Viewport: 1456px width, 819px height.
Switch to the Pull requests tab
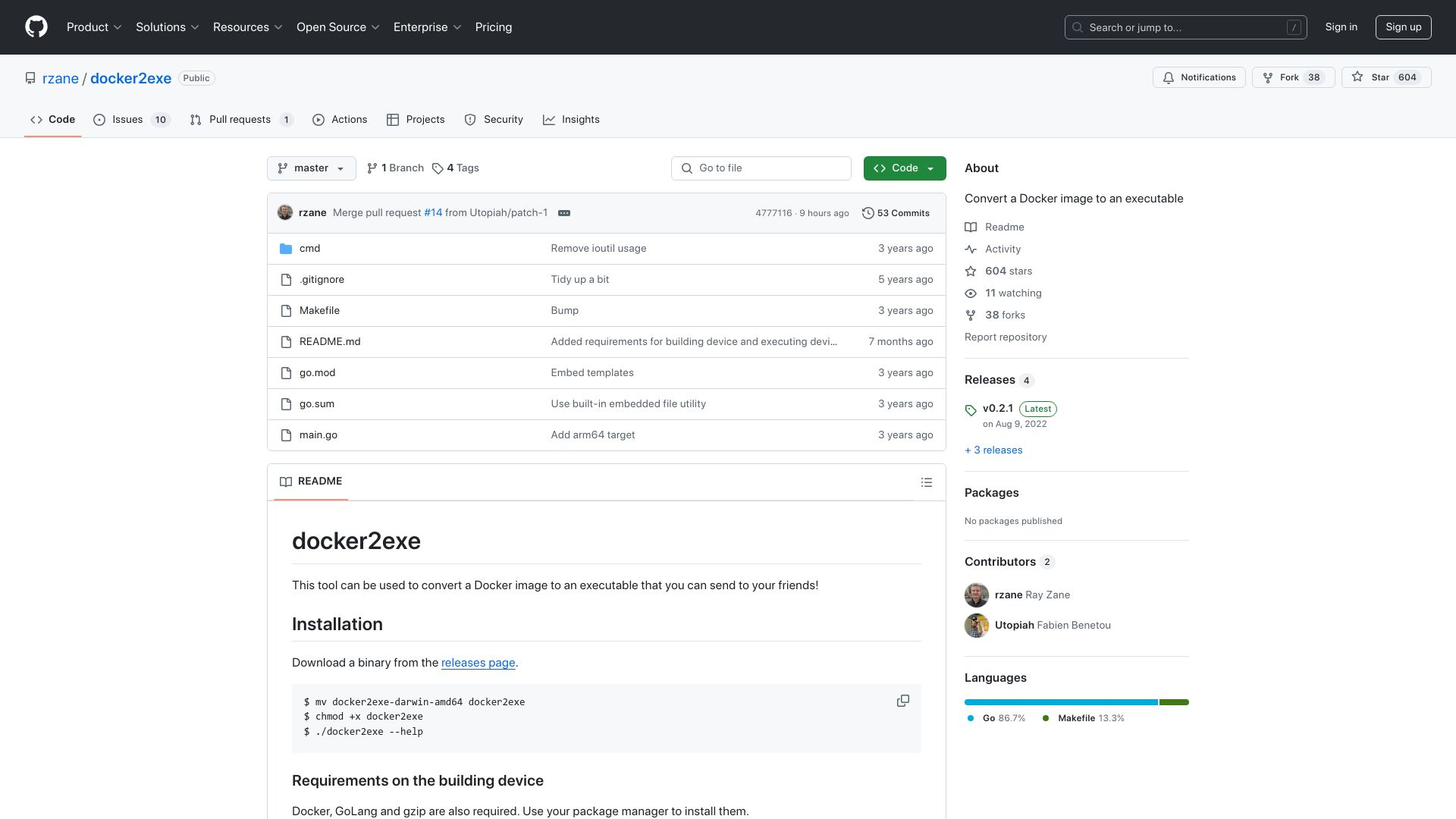(242, 120)
